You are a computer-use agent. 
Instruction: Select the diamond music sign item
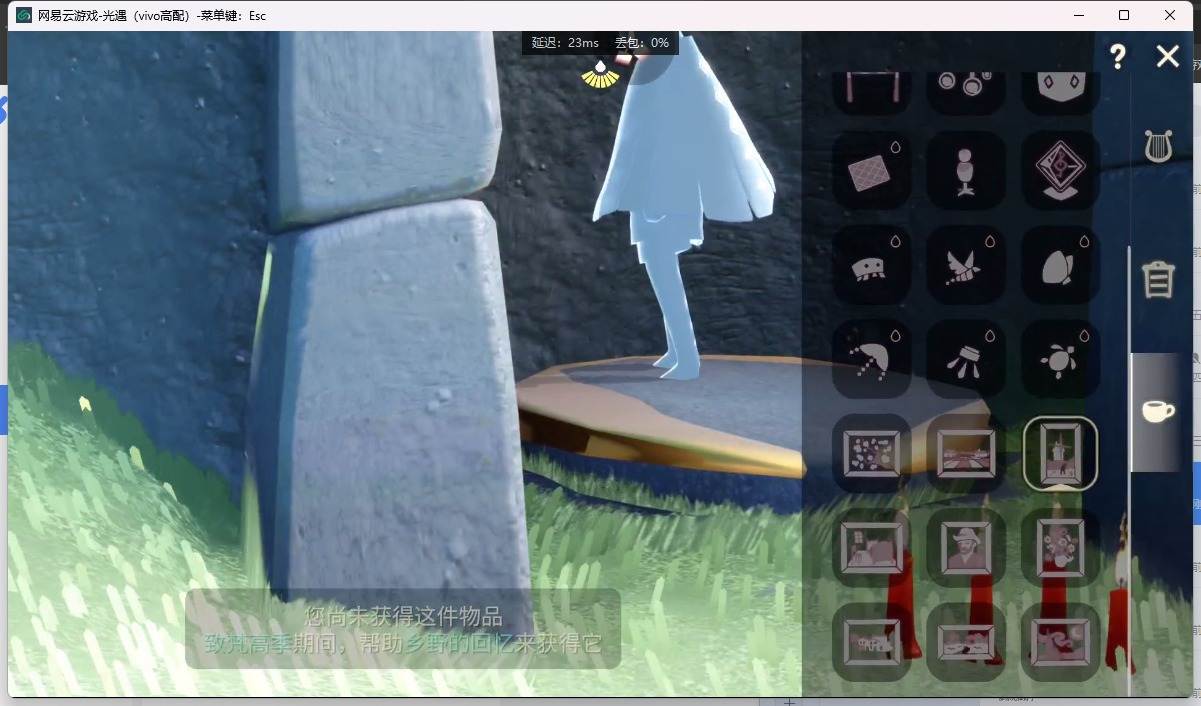tap(1061, 171)
